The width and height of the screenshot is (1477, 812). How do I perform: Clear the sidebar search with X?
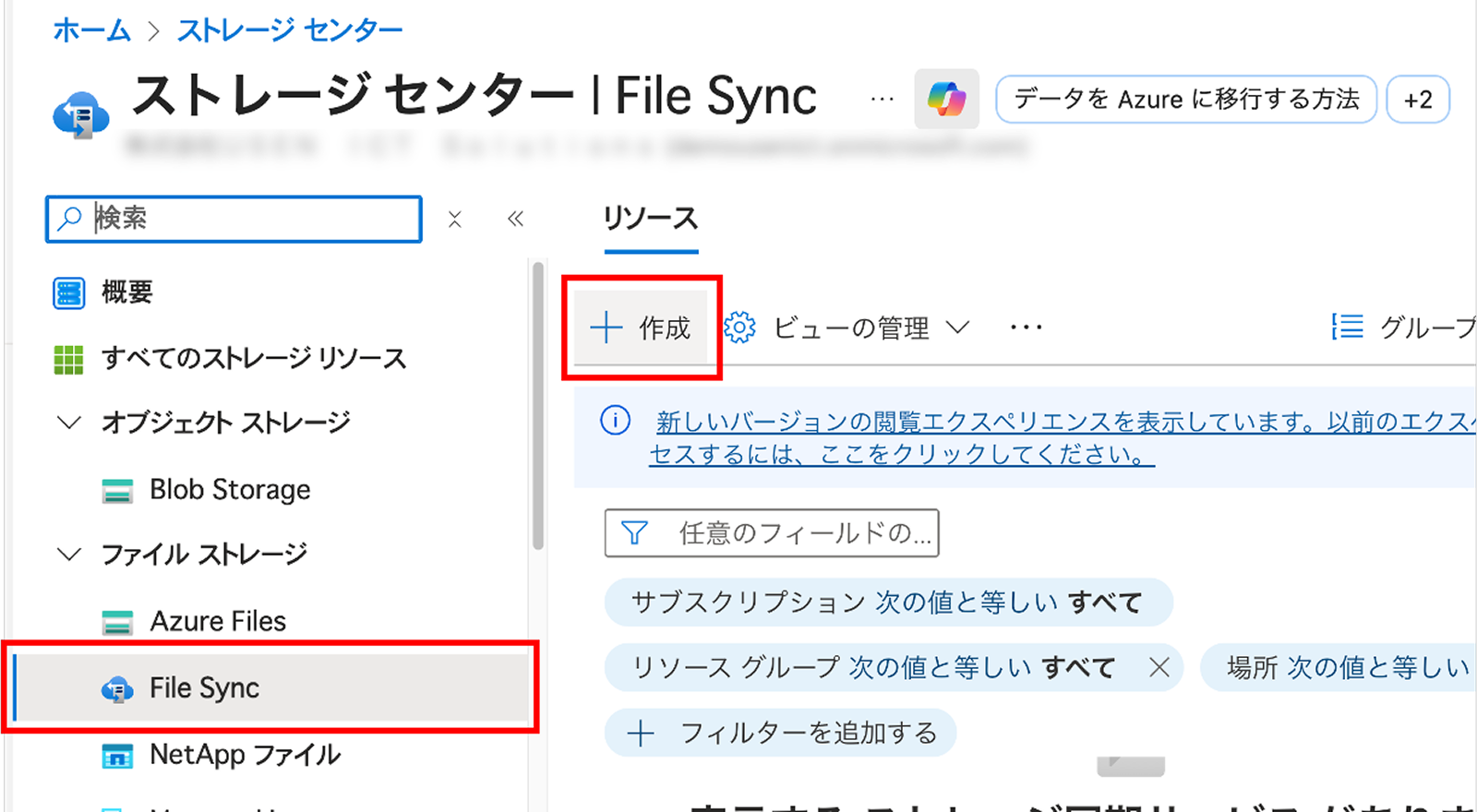(454, 220)
